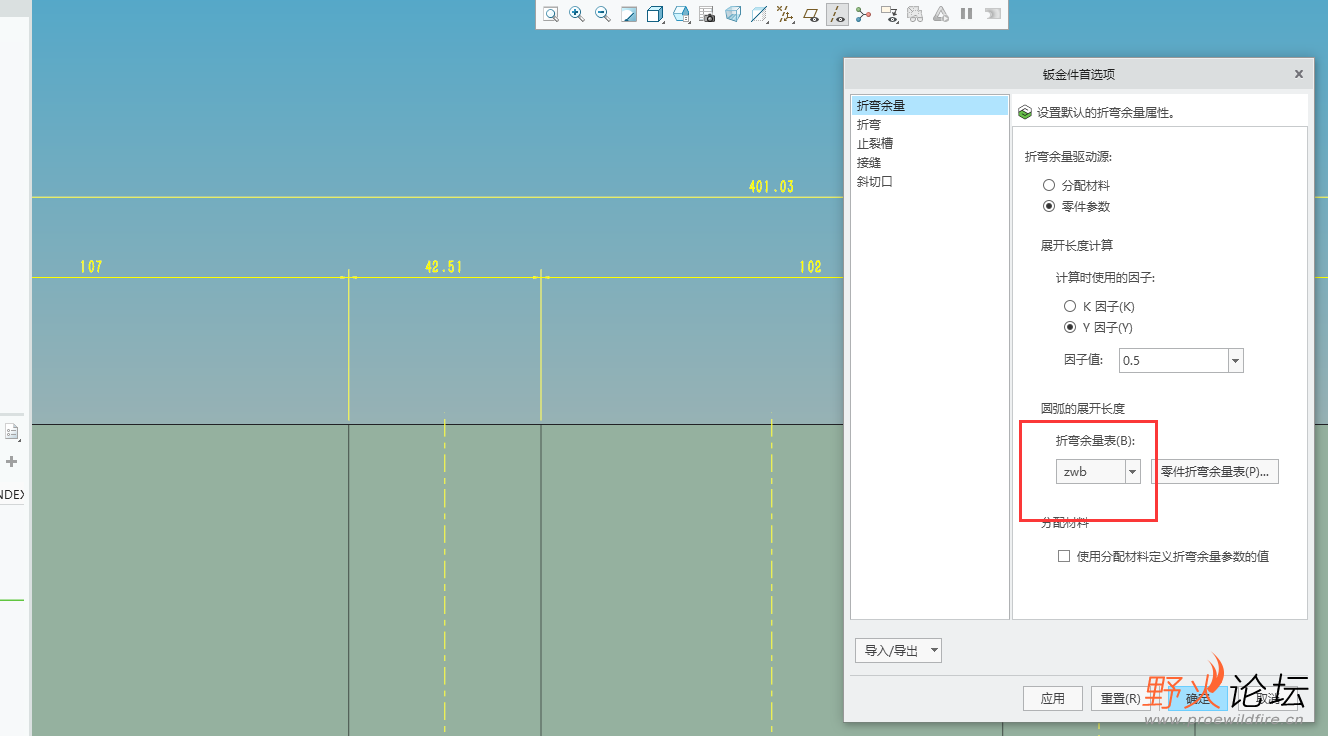Screen dimensions: 1328x736
Task: Open the 导入/导出 dropdown
Action: tap(898, 651)
